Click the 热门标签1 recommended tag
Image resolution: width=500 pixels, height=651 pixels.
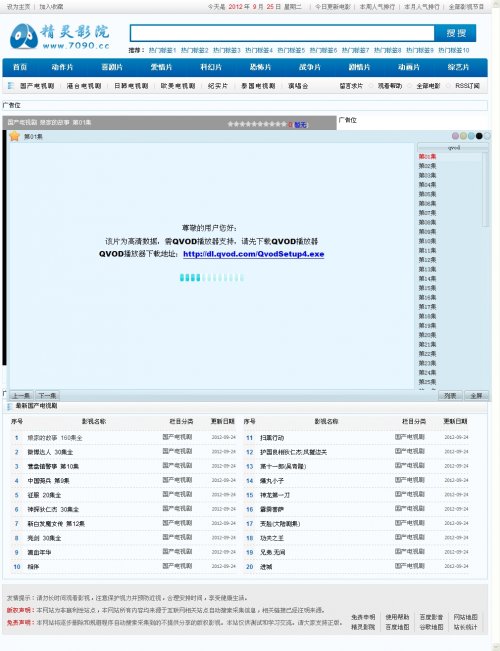pyautogui.click(x=162, y=50)
